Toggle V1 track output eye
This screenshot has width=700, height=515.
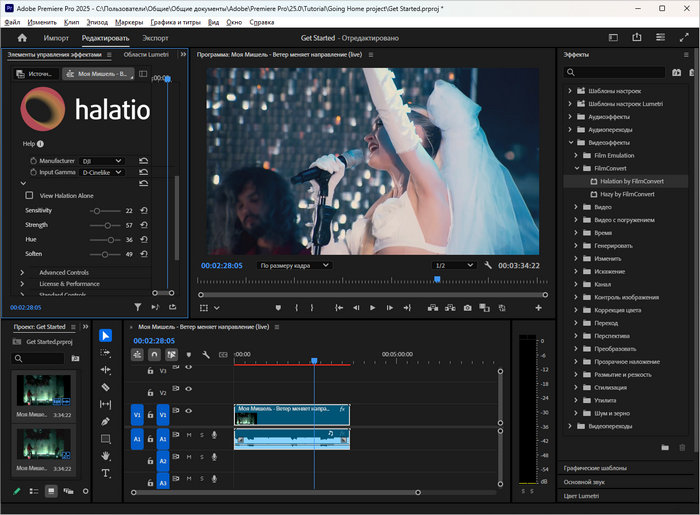tap(189, 411)
